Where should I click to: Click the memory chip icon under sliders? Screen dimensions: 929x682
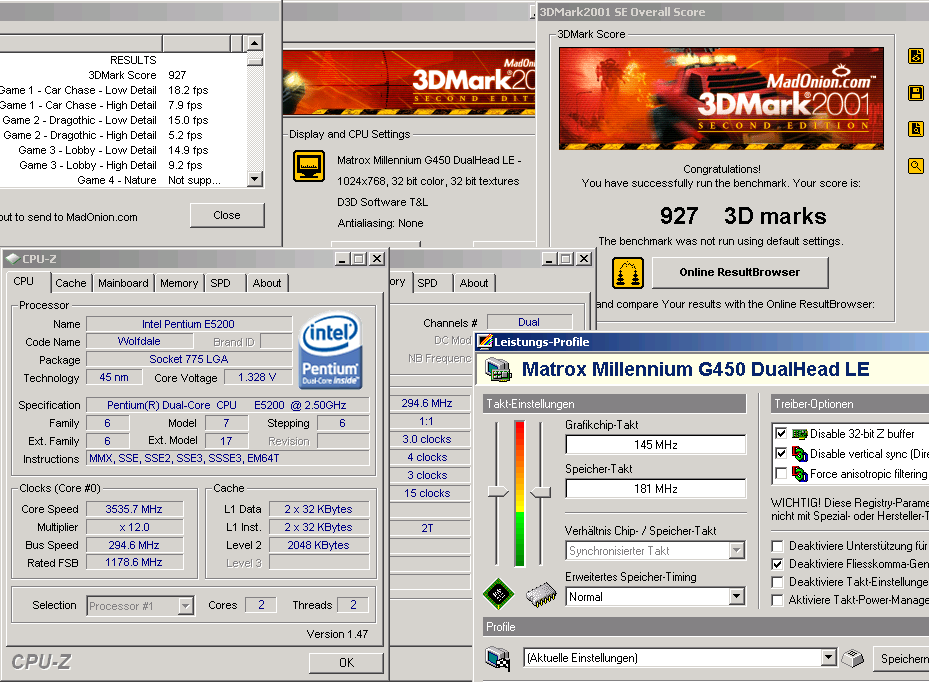(541, 595)
